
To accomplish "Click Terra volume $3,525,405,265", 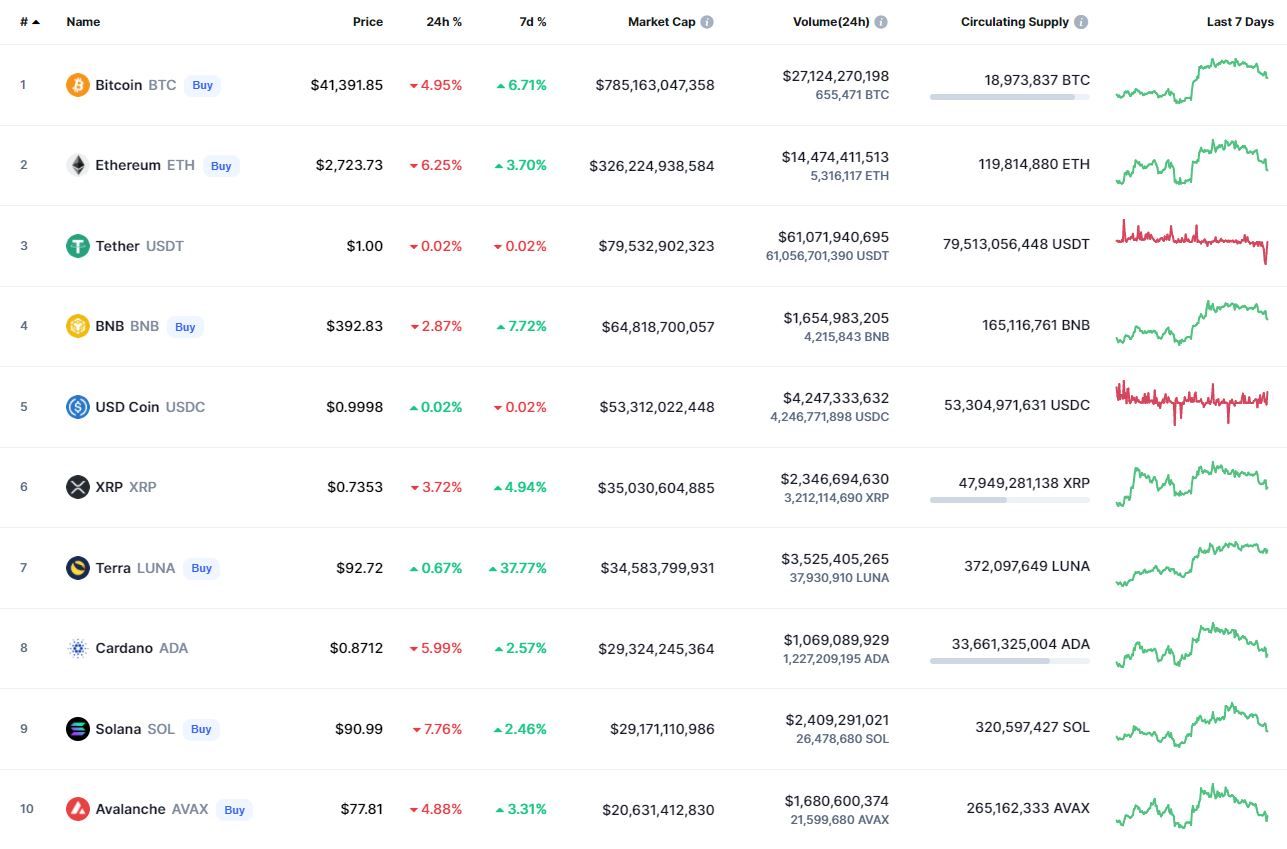I will [x=835, y=559].
